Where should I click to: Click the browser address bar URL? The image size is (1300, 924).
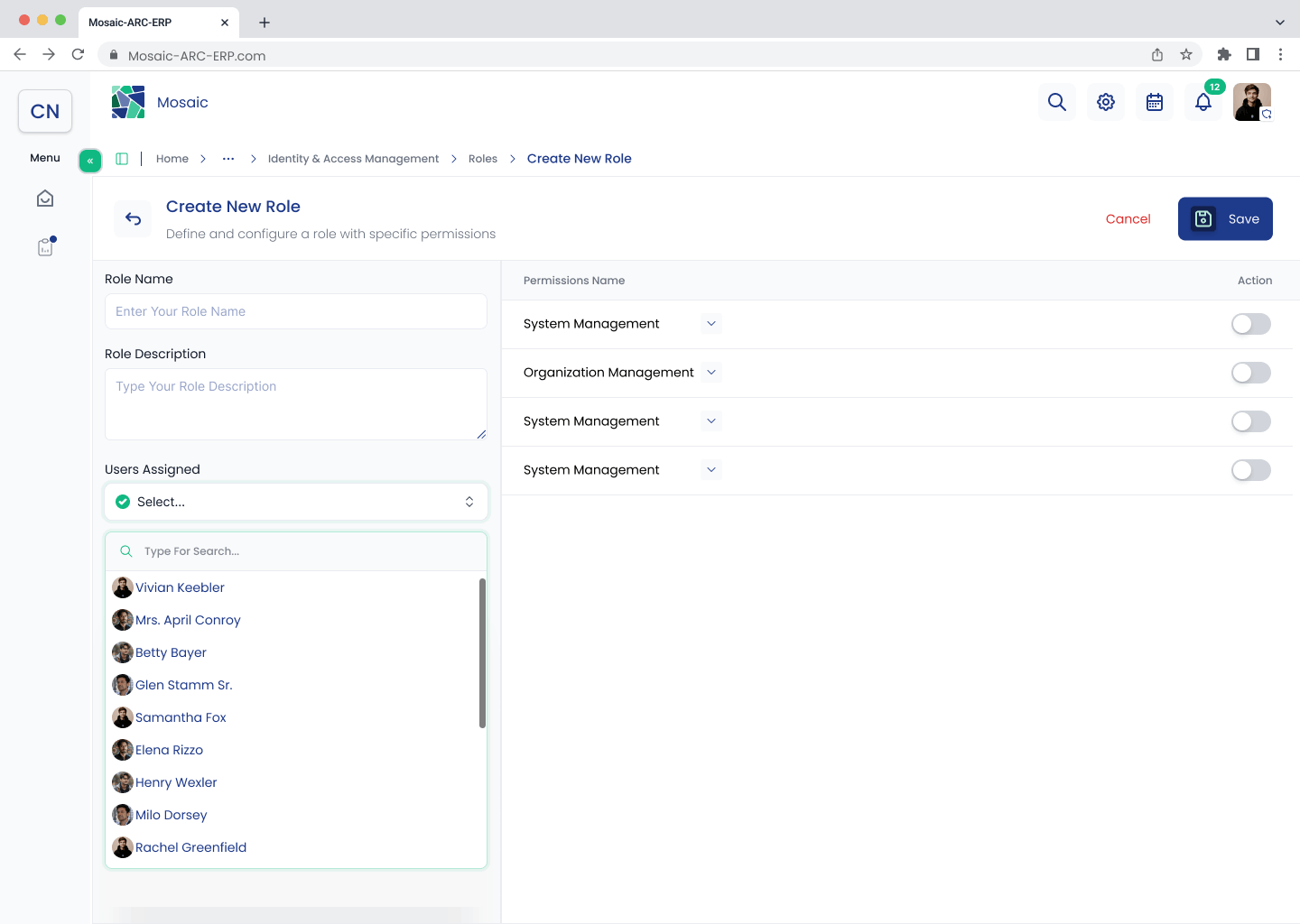[x=197, y=56]
